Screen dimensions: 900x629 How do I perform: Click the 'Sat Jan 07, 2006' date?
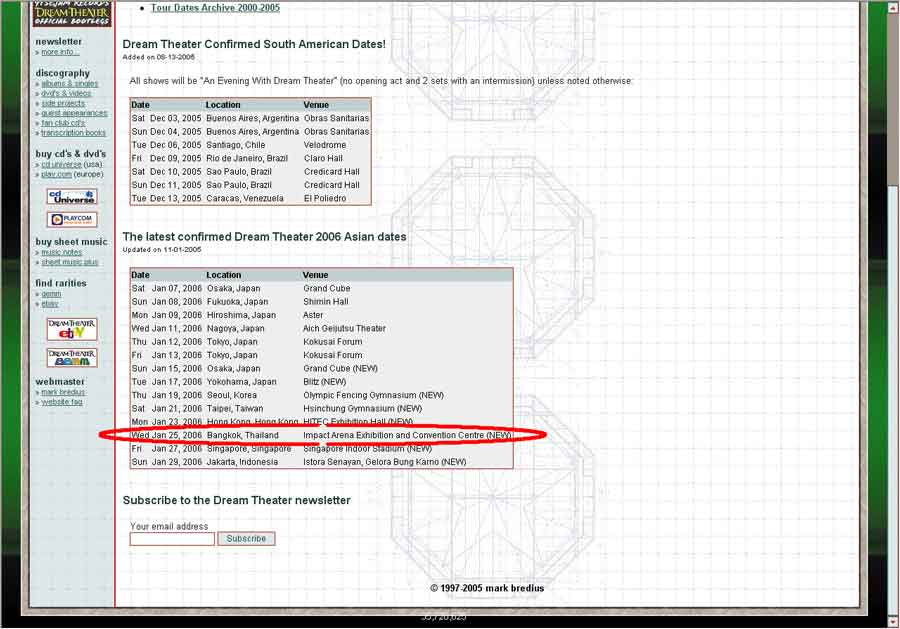(166, 288)
